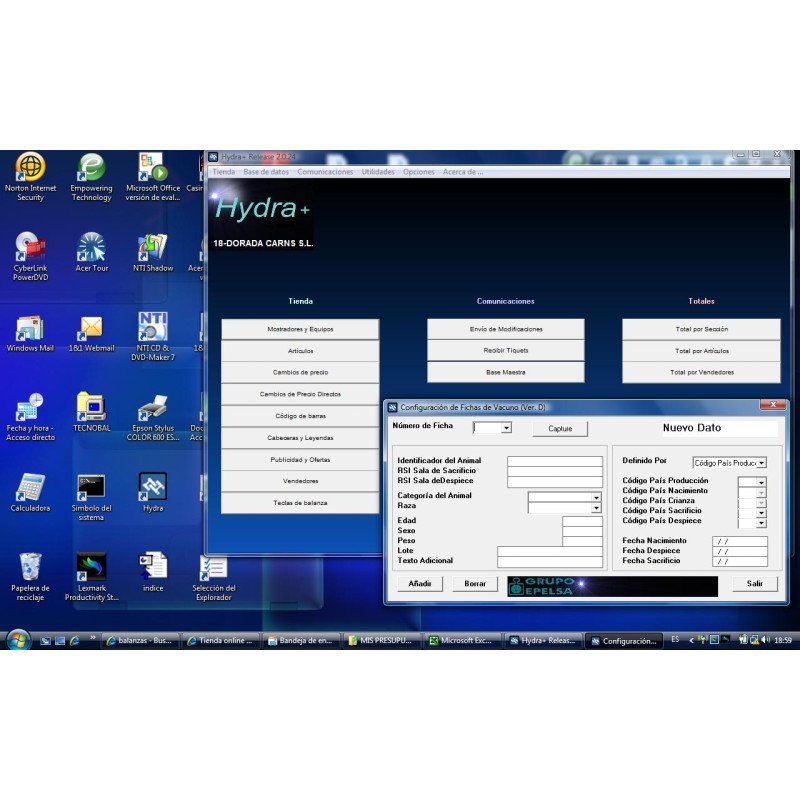Screen dimensions: 800x800
Task: Open the Artículos section in Tienda panel
Action: coord(302,350)
